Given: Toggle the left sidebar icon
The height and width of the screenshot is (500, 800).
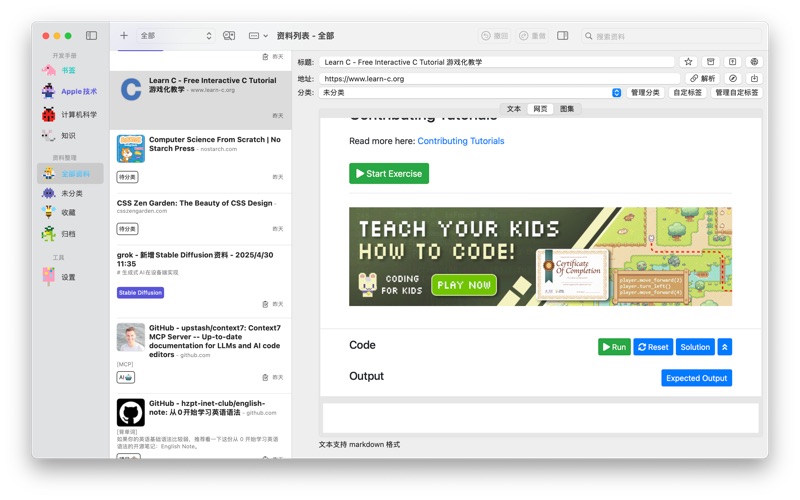Looking at the screenshot, I should (91, 35).
